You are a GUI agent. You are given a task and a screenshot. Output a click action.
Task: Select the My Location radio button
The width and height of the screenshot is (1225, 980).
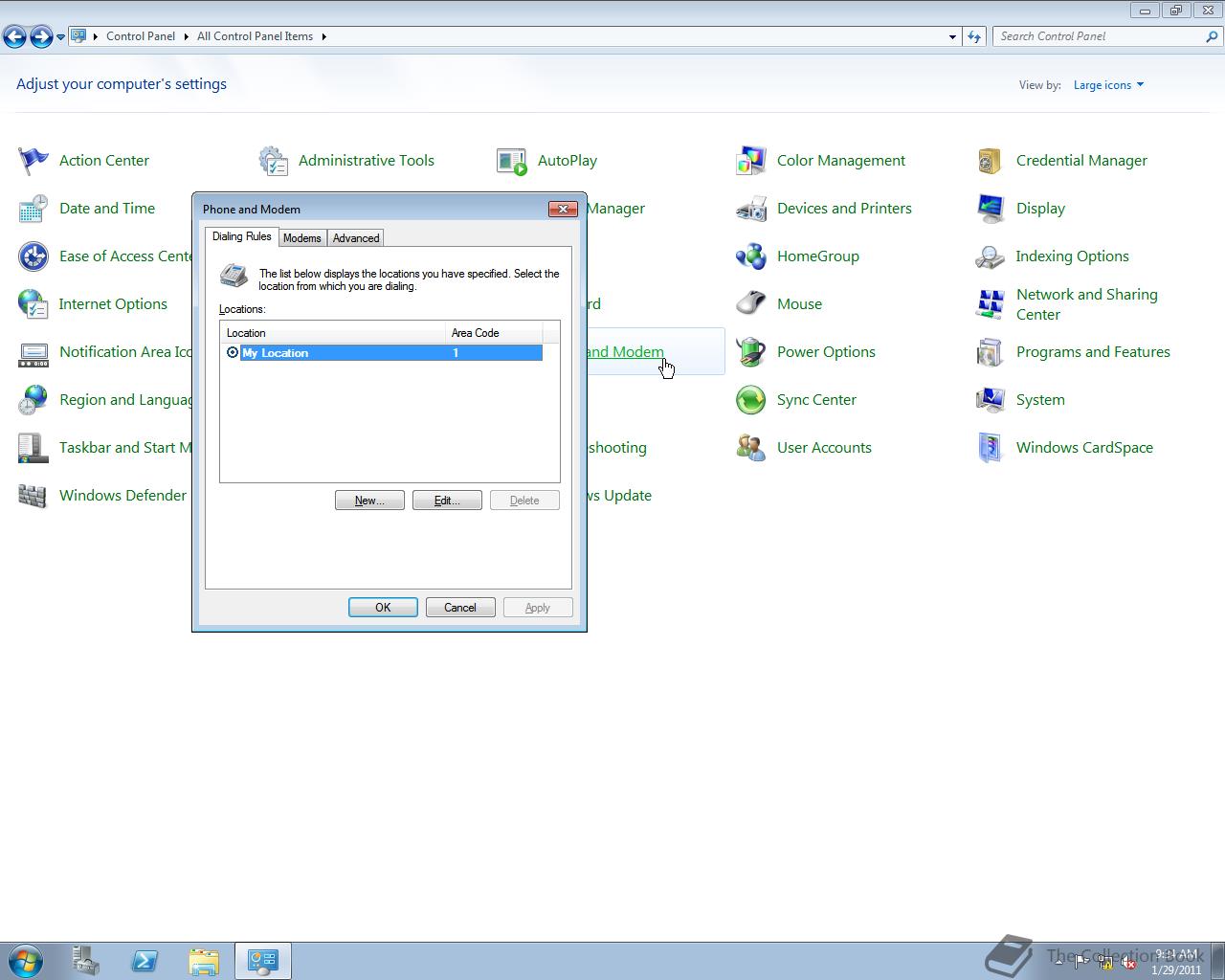pyautogui.click(x=233, y=352)
